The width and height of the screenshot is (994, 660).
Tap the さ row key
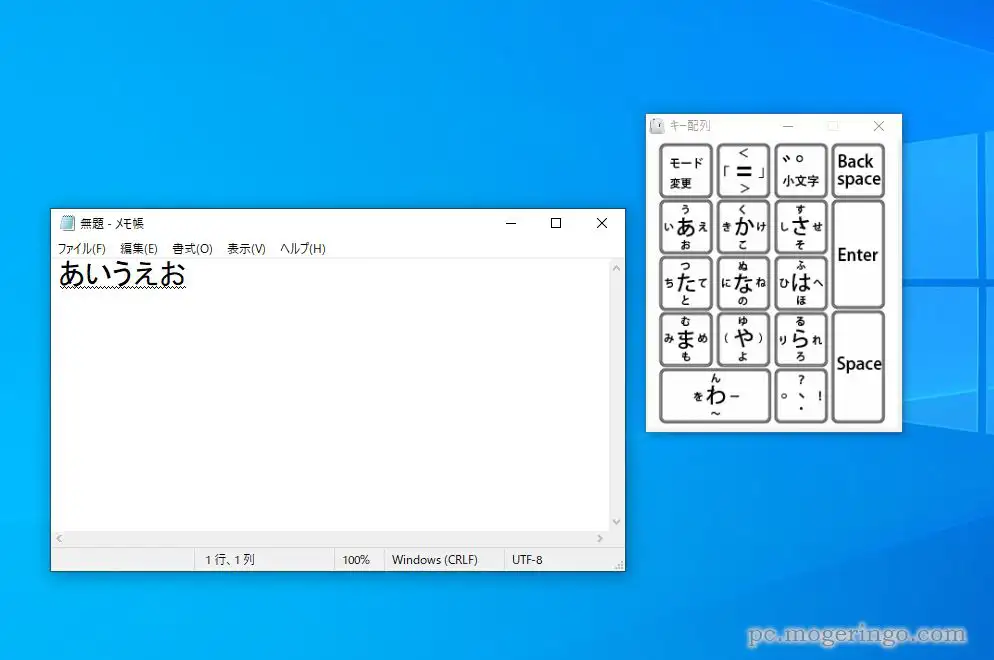(x=801, y=227)
